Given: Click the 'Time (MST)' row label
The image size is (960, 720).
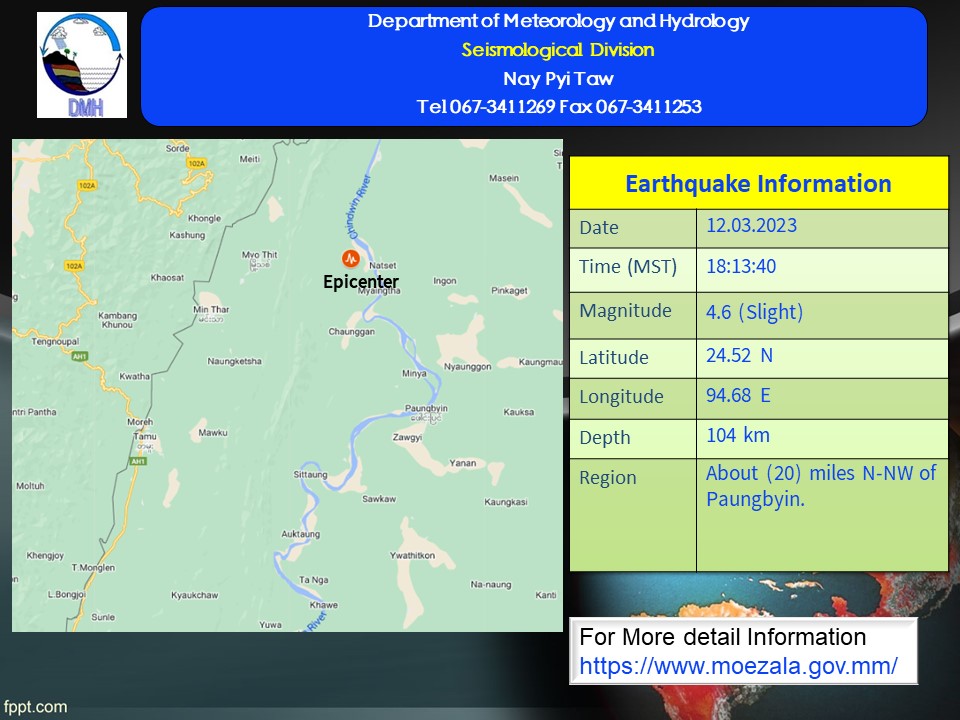Looking at the screenshot, I should click(628, 267).
